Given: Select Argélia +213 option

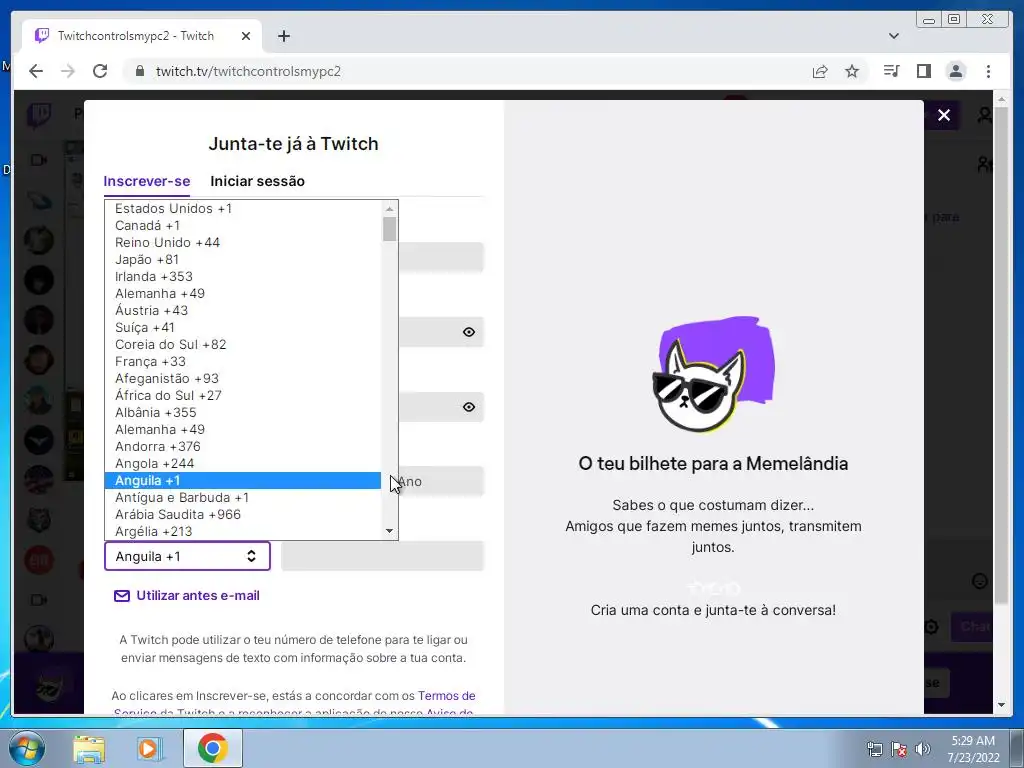Looking at the screenshot, I should [x=242, y=532].
